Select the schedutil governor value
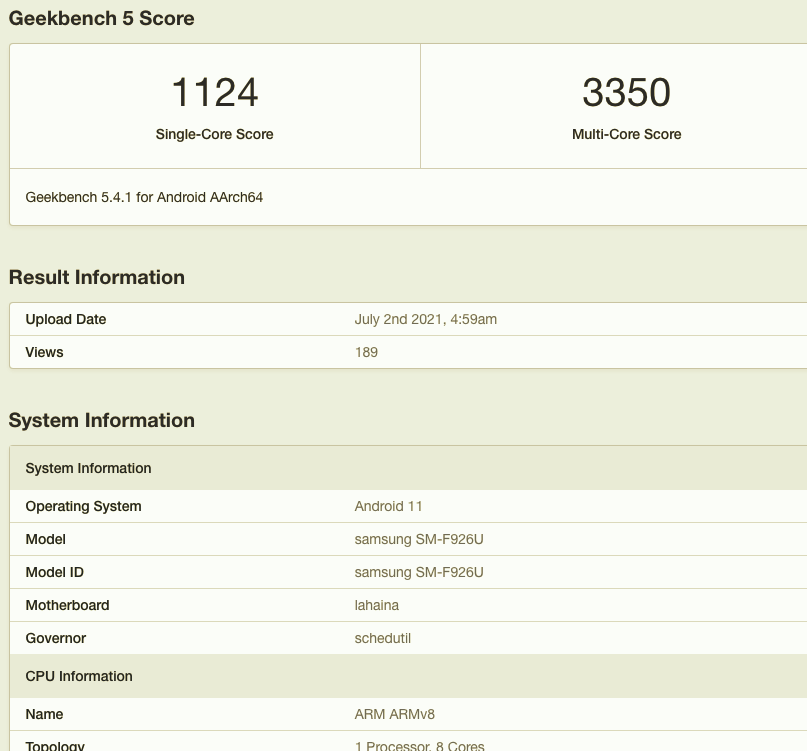This screenshot has height=751, width=807. coord(382,638)
